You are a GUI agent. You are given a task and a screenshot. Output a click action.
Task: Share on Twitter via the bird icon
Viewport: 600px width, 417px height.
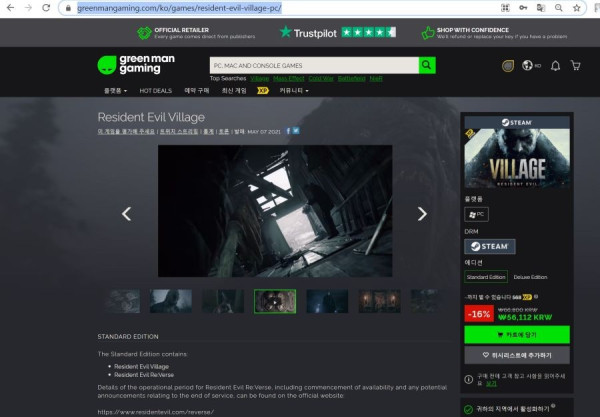296,130
